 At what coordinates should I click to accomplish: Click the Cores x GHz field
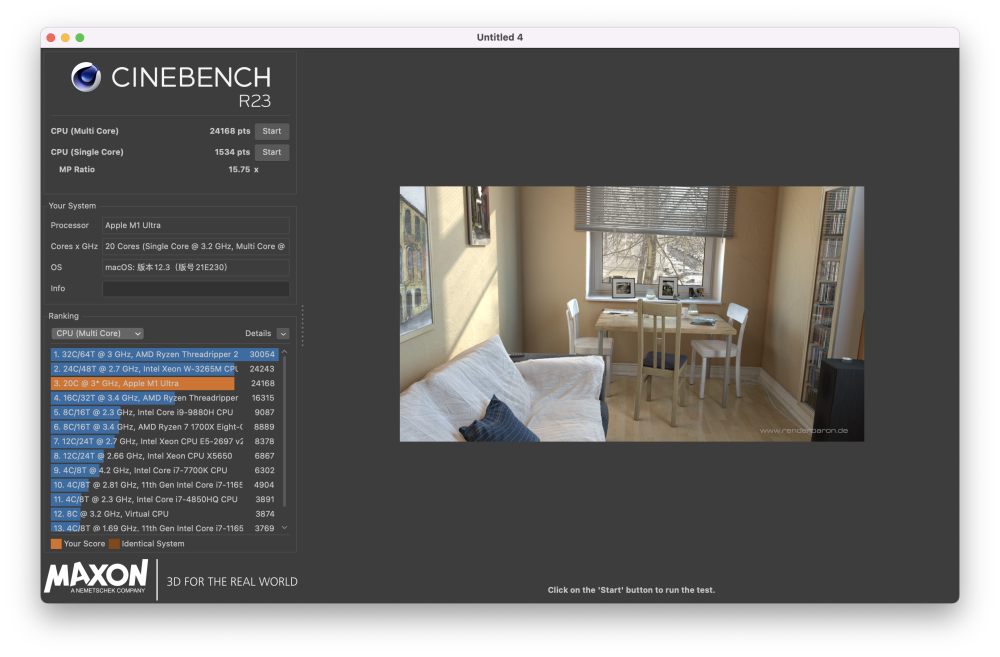point(196,246)
